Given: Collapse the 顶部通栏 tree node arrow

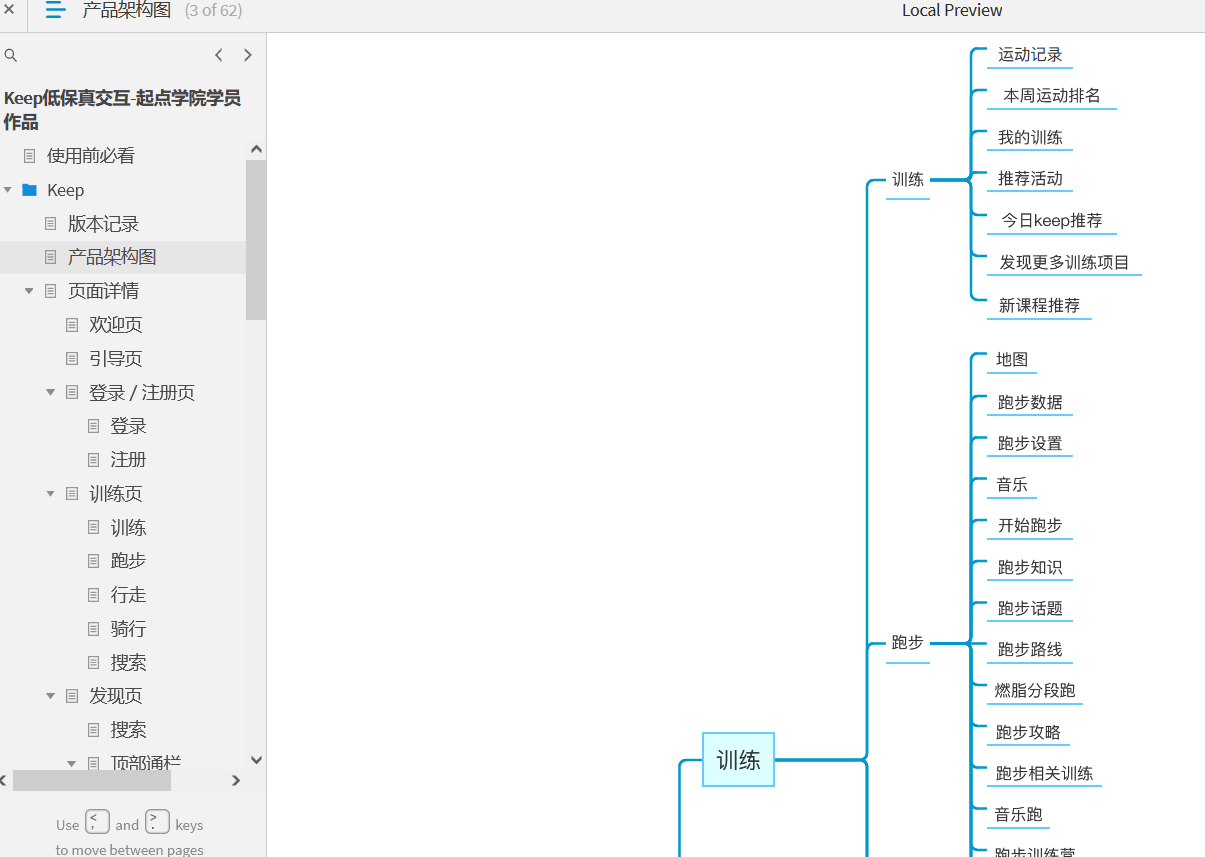Looking at the screenshot, I should (72, 763).
